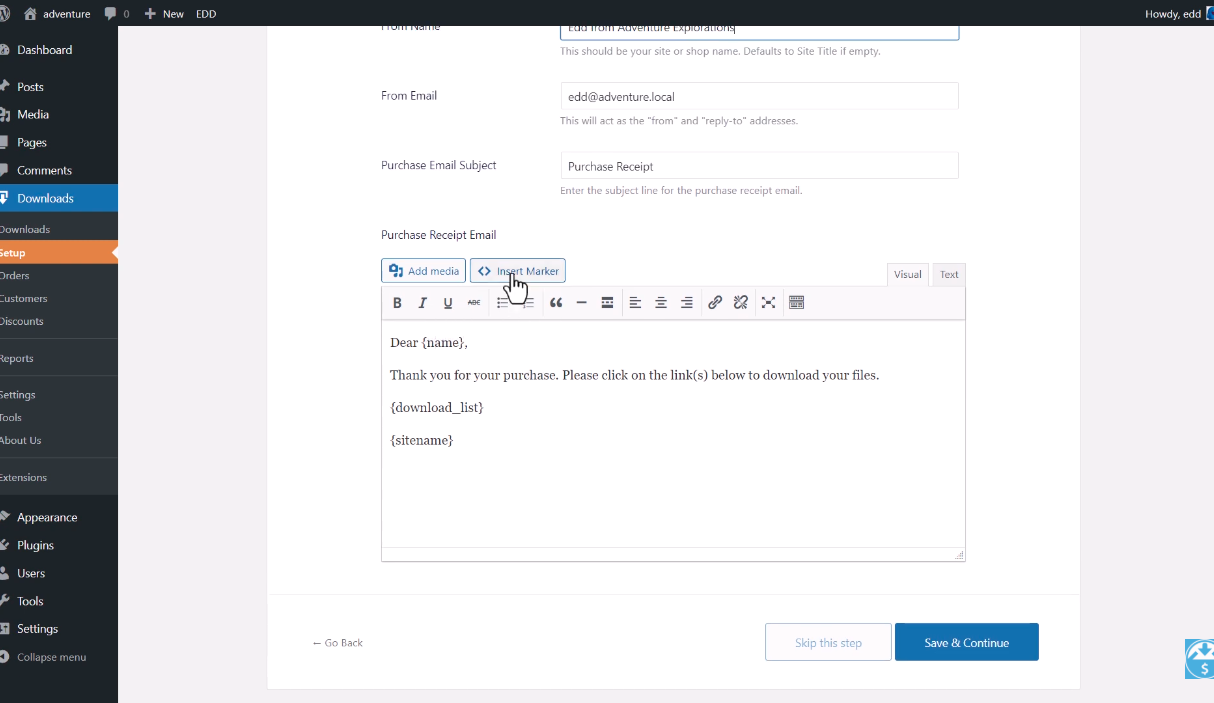The width and height of the screenshot is (1214, 703).
Task: Toggle the toolbar with the kitchen sink icon
Action: [796, 303]
